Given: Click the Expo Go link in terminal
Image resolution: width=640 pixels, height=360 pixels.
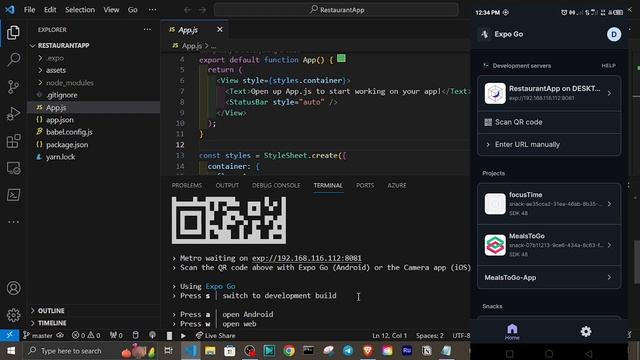Looking at the screenshot, I should 220,286.
